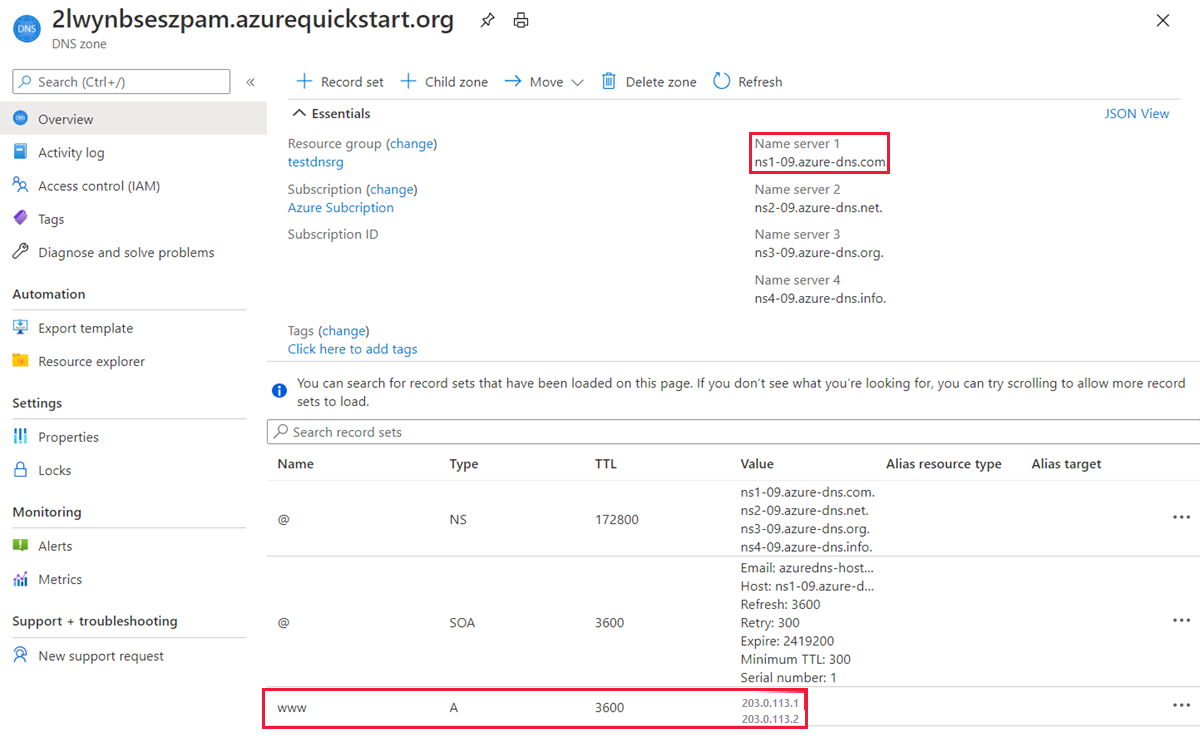
Task: Focus the Search record sets field
Action: 733,432
